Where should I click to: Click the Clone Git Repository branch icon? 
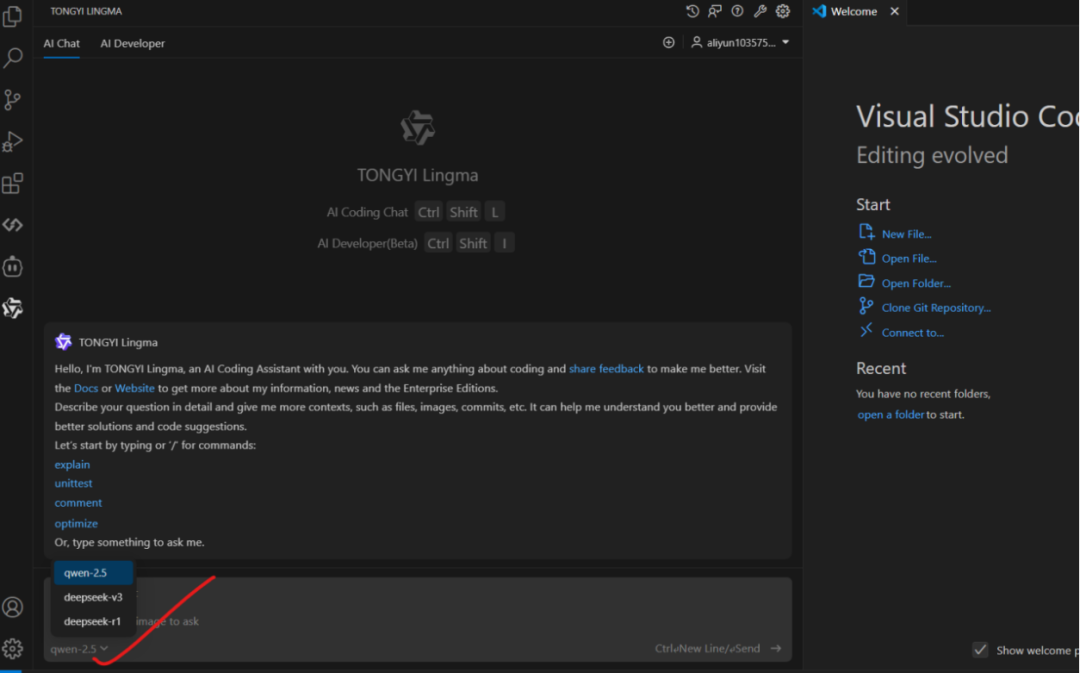866,306
